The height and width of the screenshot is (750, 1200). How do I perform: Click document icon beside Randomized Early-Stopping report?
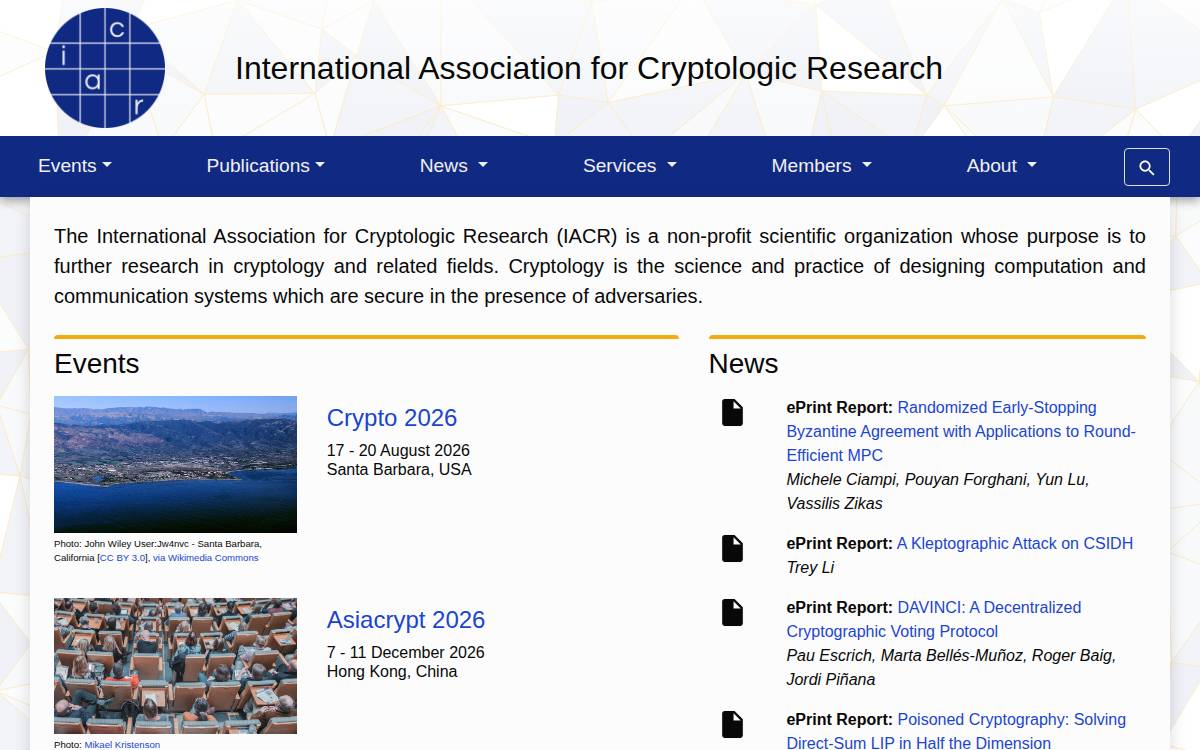(x=733, y=412)
